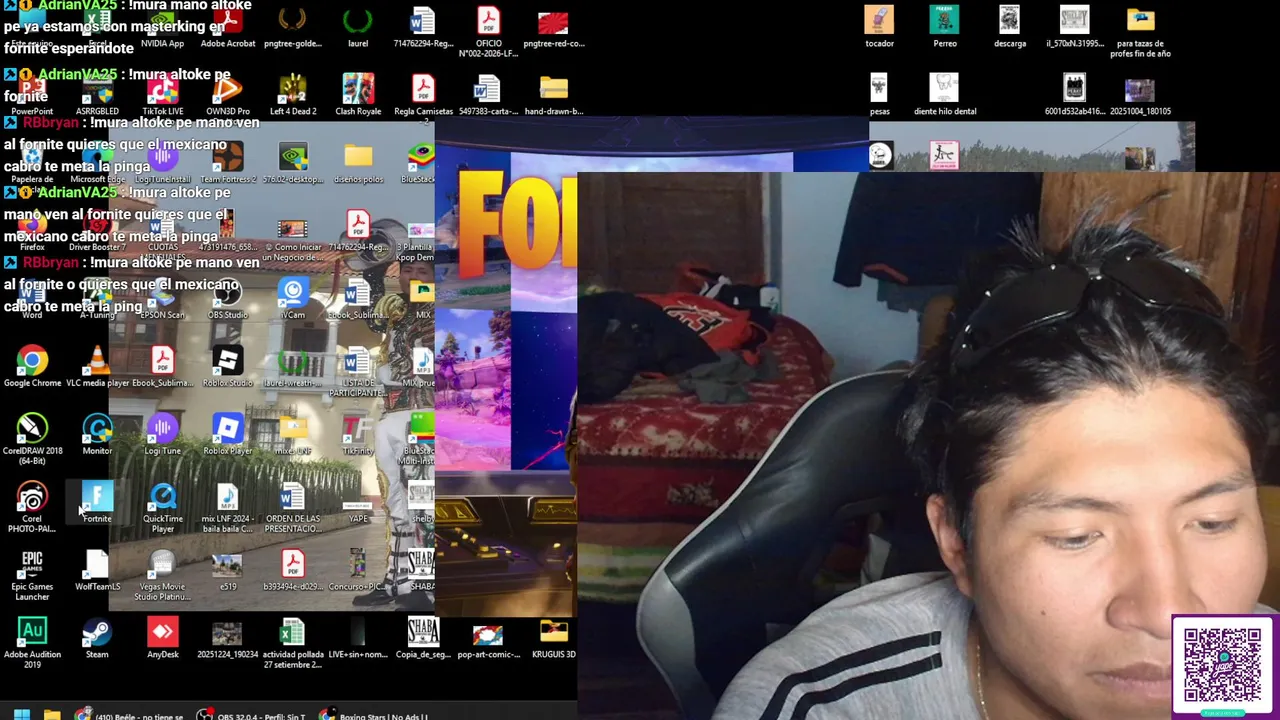Open the 'pesas' image file

pyautogui.click(x=879, y=95)
